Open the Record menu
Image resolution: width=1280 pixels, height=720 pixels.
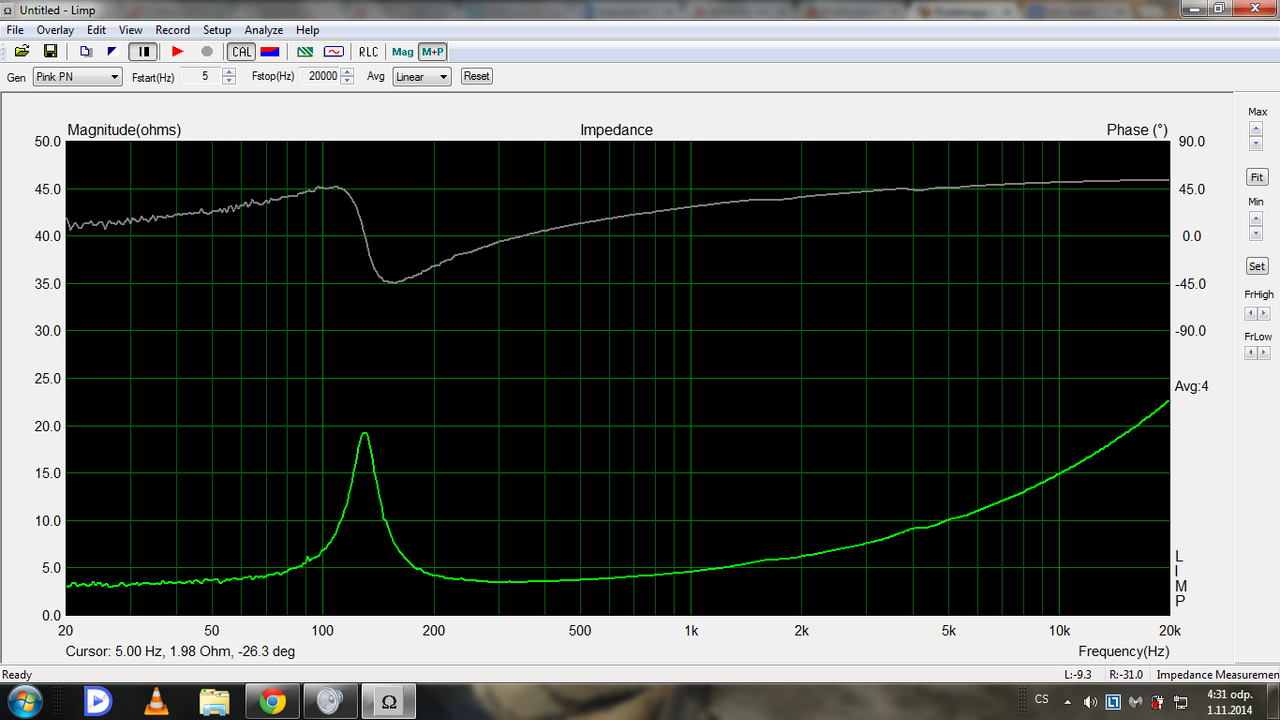(x=173, y=30)
